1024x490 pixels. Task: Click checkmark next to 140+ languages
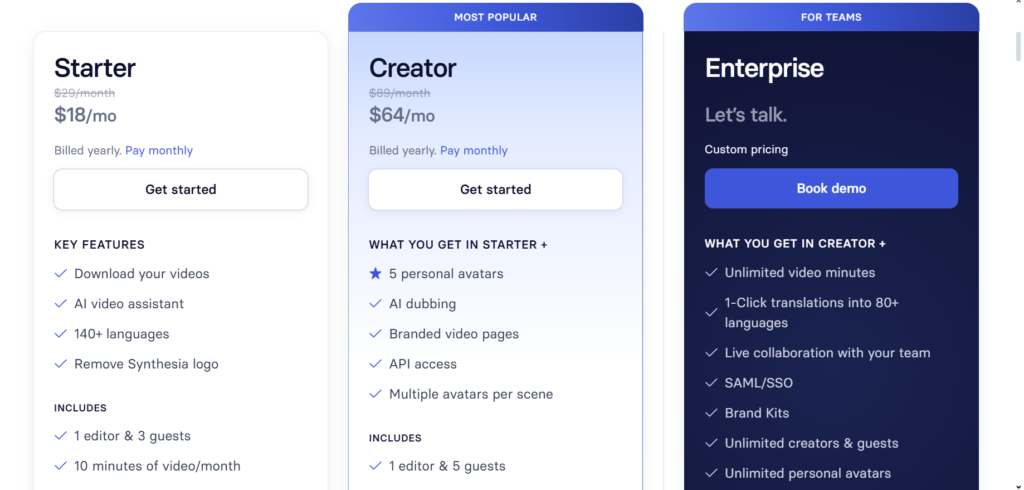coord(60,334)
